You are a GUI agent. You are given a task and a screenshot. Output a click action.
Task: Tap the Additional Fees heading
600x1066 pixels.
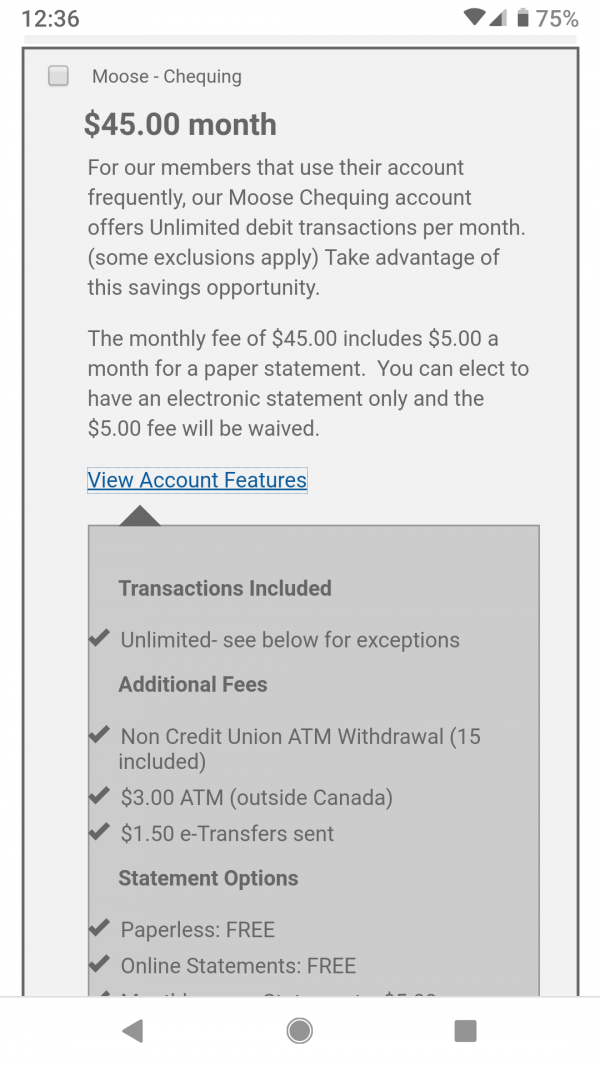coord(193,685)
